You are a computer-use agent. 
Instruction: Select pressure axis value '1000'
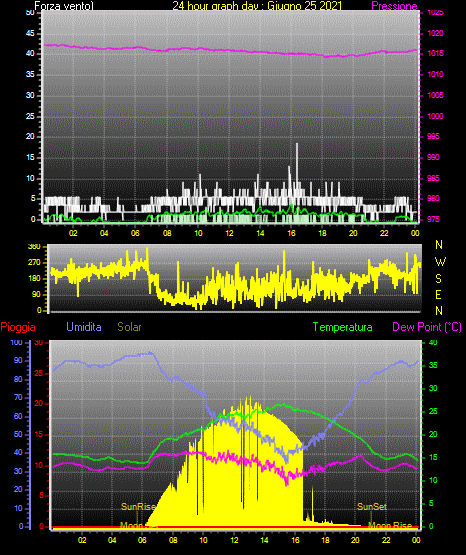pyautogui.click(x=435, y=116)
